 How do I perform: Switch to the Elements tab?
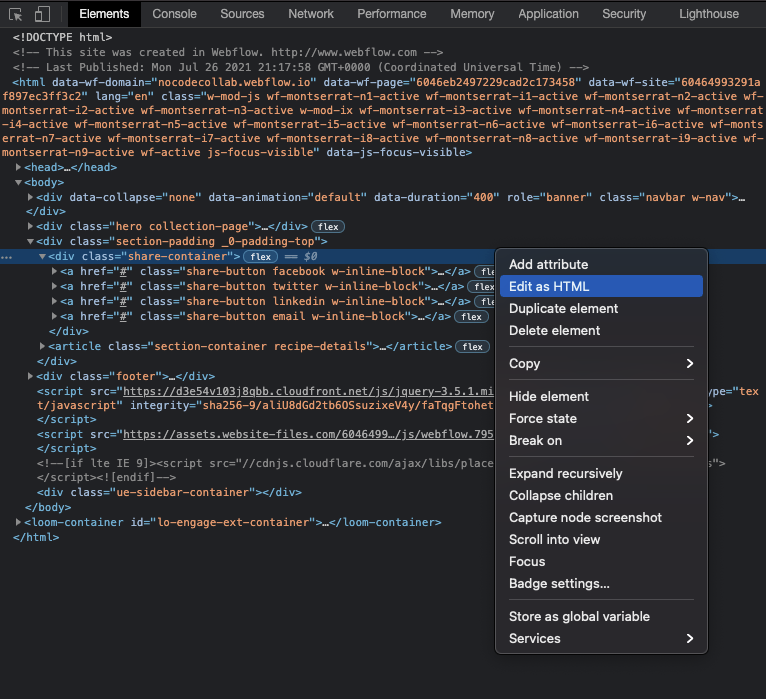point(104,14)
